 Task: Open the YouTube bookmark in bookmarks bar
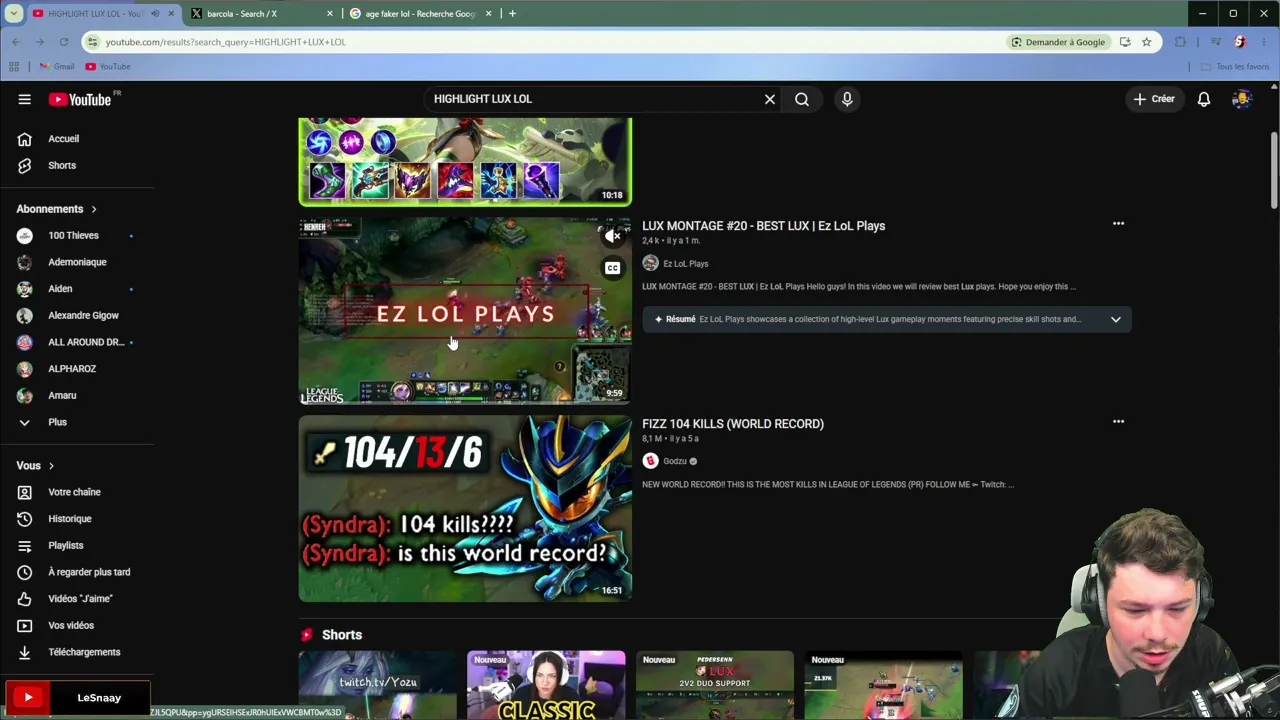pyautogui.click(x=108, y=66)
